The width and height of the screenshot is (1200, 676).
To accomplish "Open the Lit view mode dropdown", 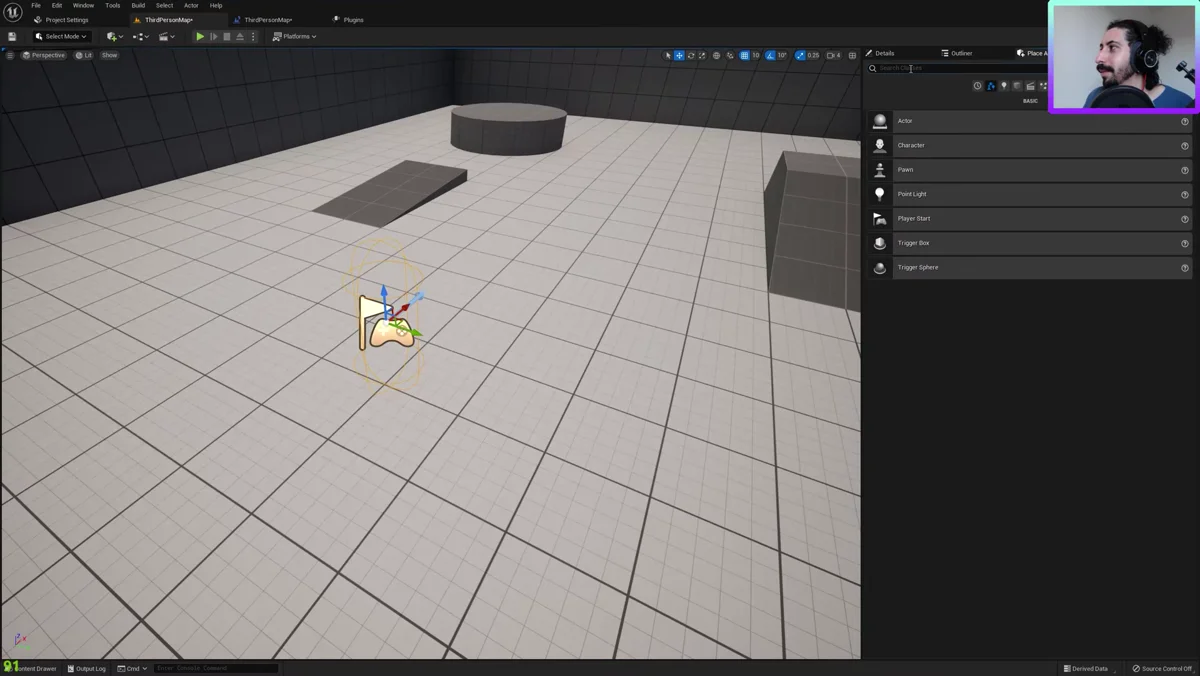I will pos(84,55).
